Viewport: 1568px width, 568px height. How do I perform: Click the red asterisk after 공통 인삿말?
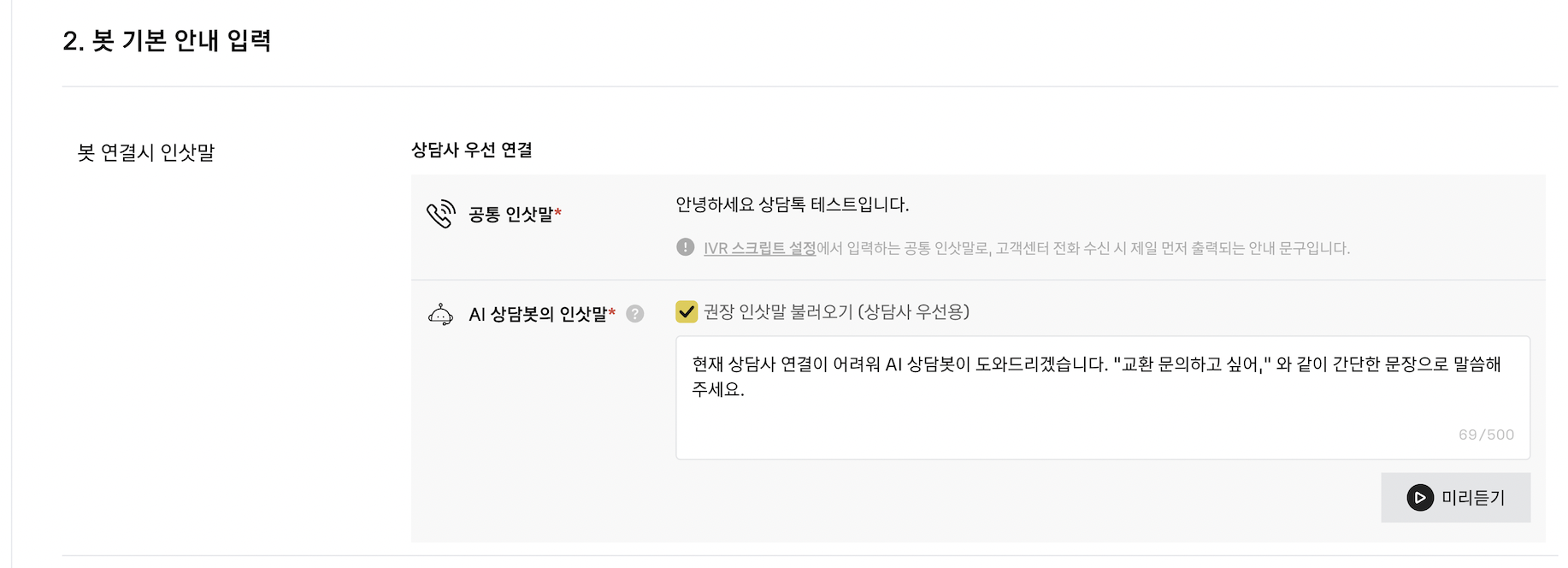[558, 211]
